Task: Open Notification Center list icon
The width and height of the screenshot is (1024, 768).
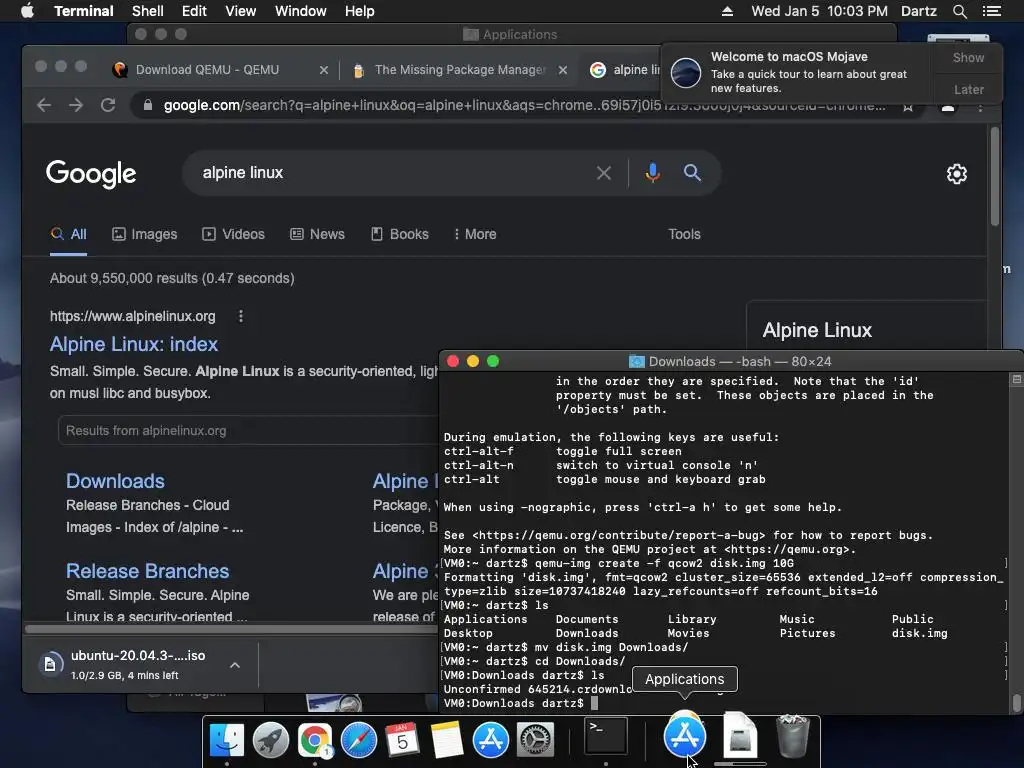Action: [x=991, y=11]
